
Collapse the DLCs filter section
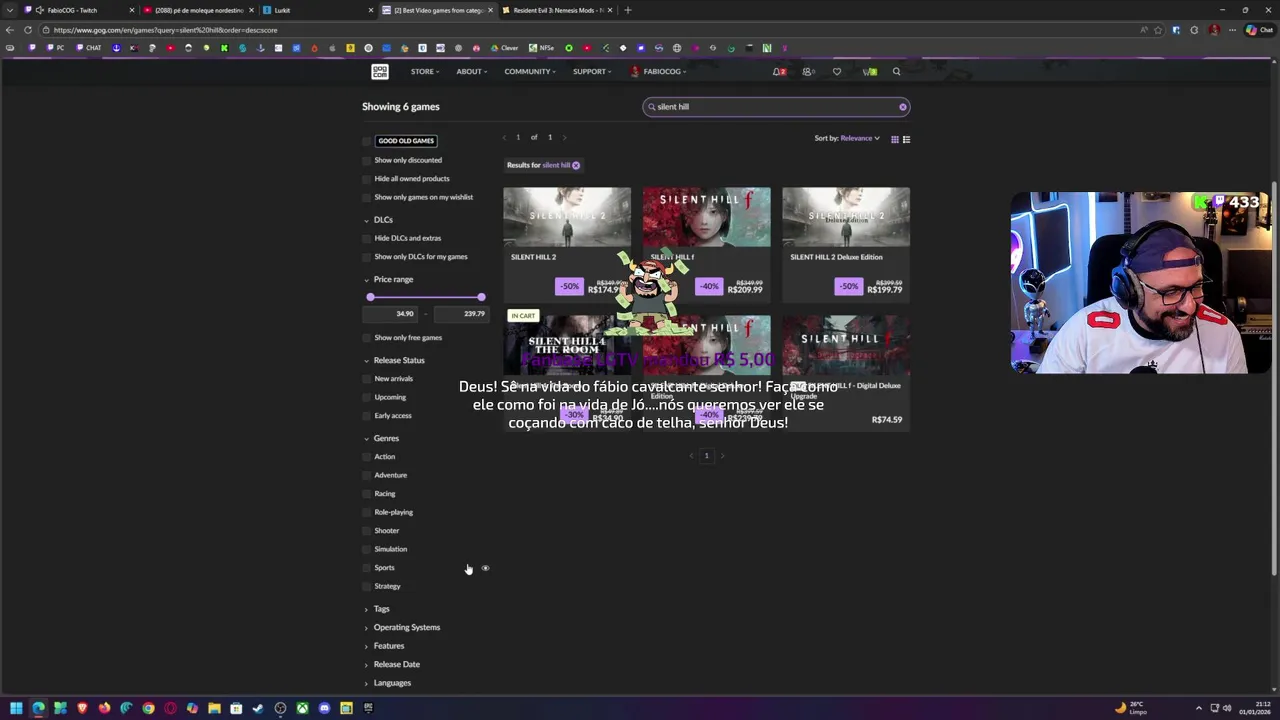[x=378, y=220]
